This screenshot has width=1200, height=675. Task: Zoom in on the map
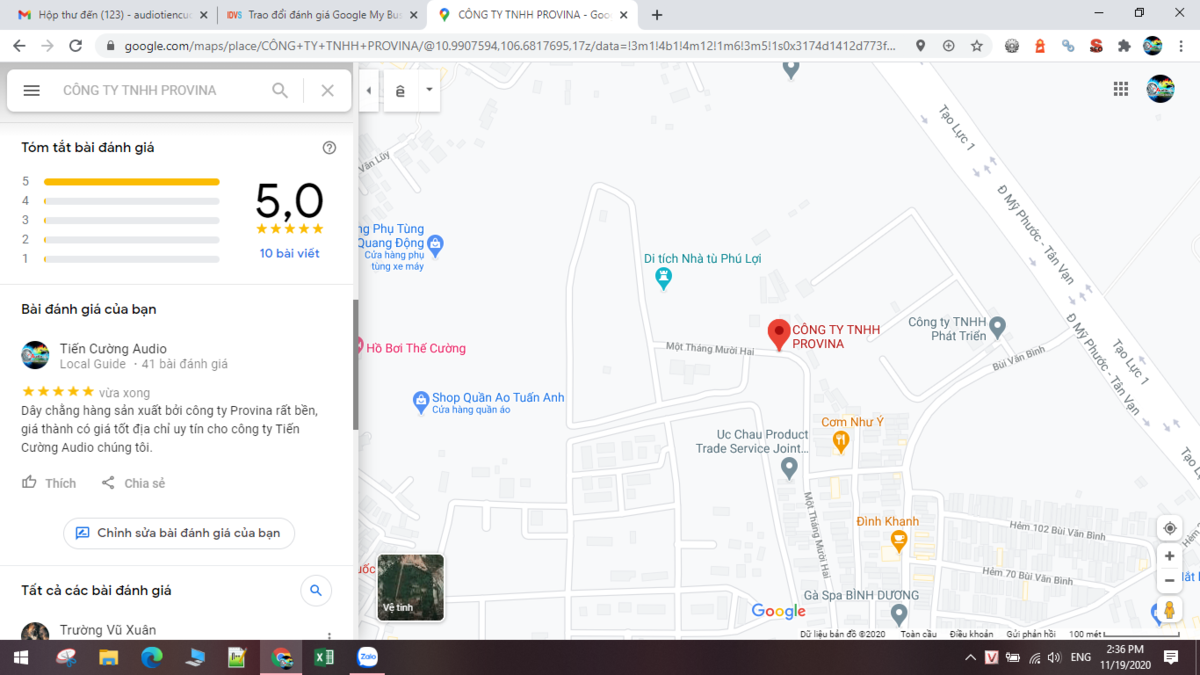[1169, 556]
